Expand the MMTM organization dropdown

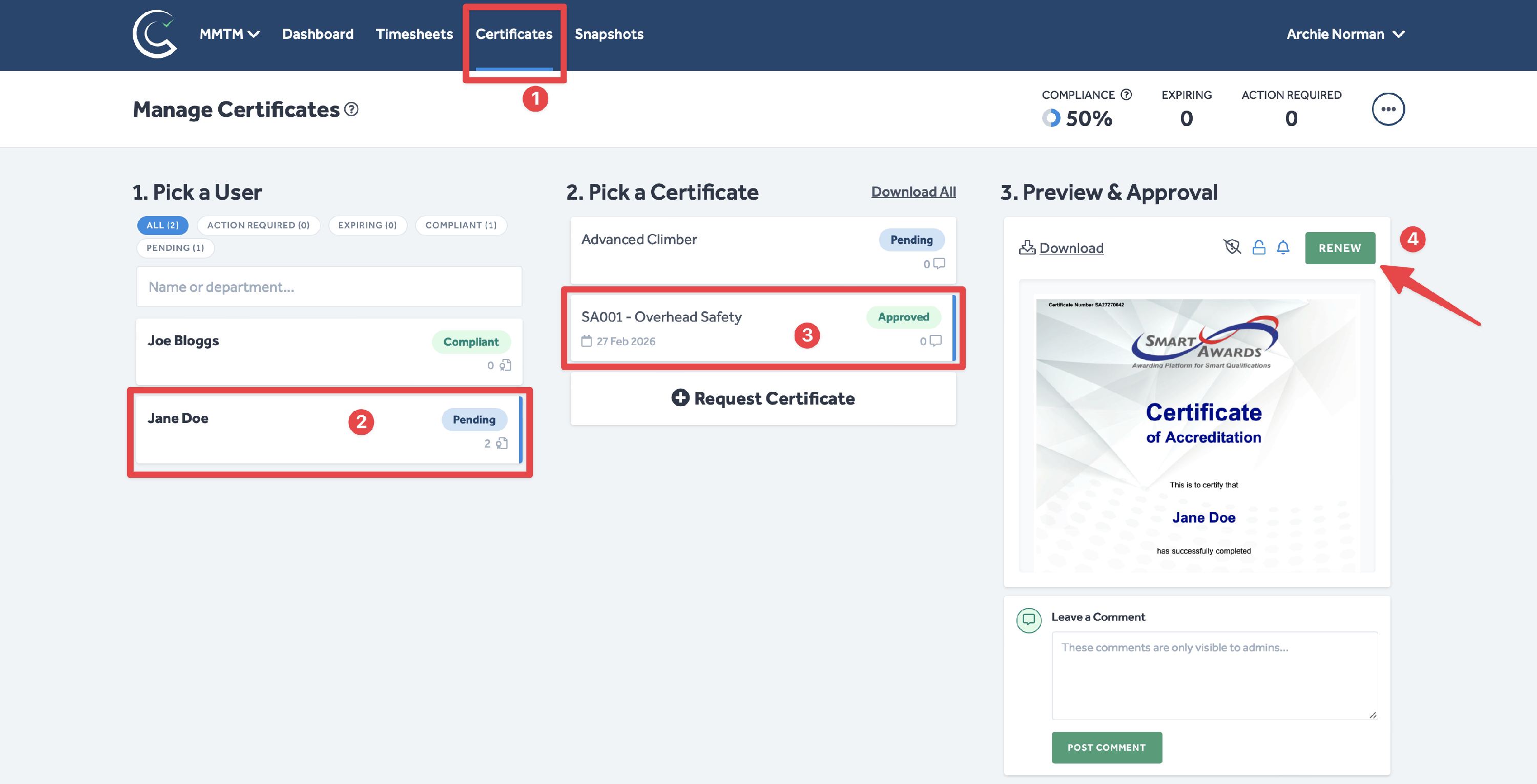pyautogui.click(x=229, y=34)
